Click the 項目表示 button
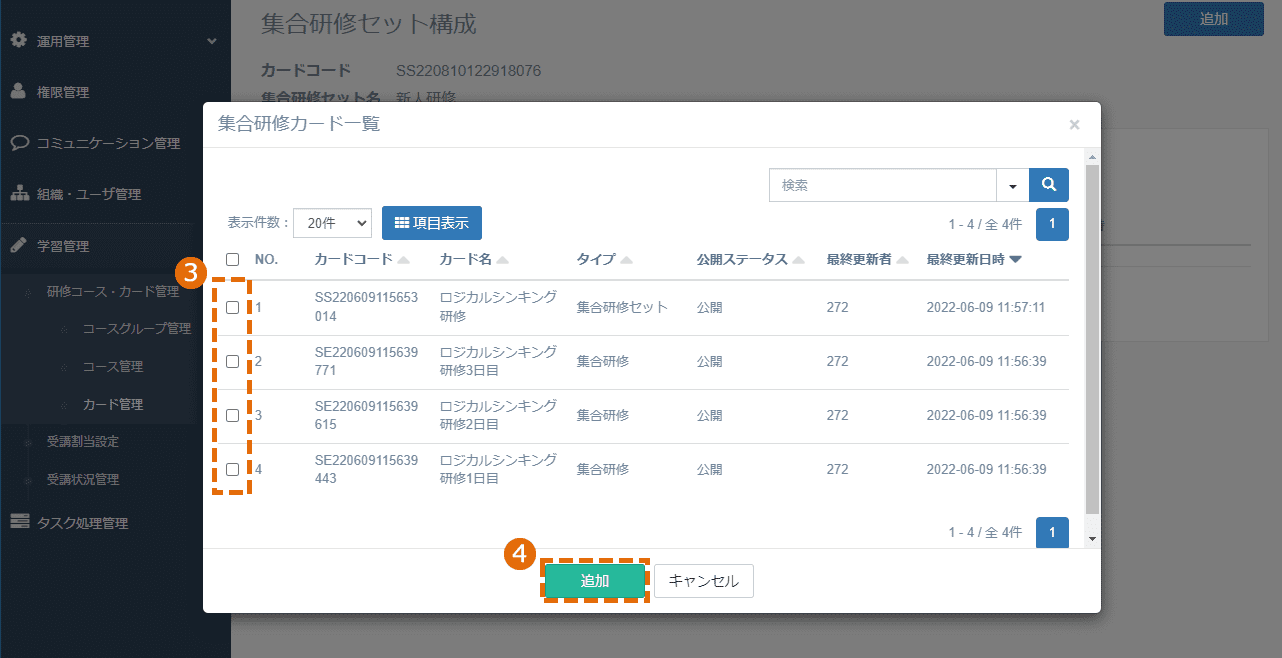The image size is (1282, 658). (x=432, y=223)
